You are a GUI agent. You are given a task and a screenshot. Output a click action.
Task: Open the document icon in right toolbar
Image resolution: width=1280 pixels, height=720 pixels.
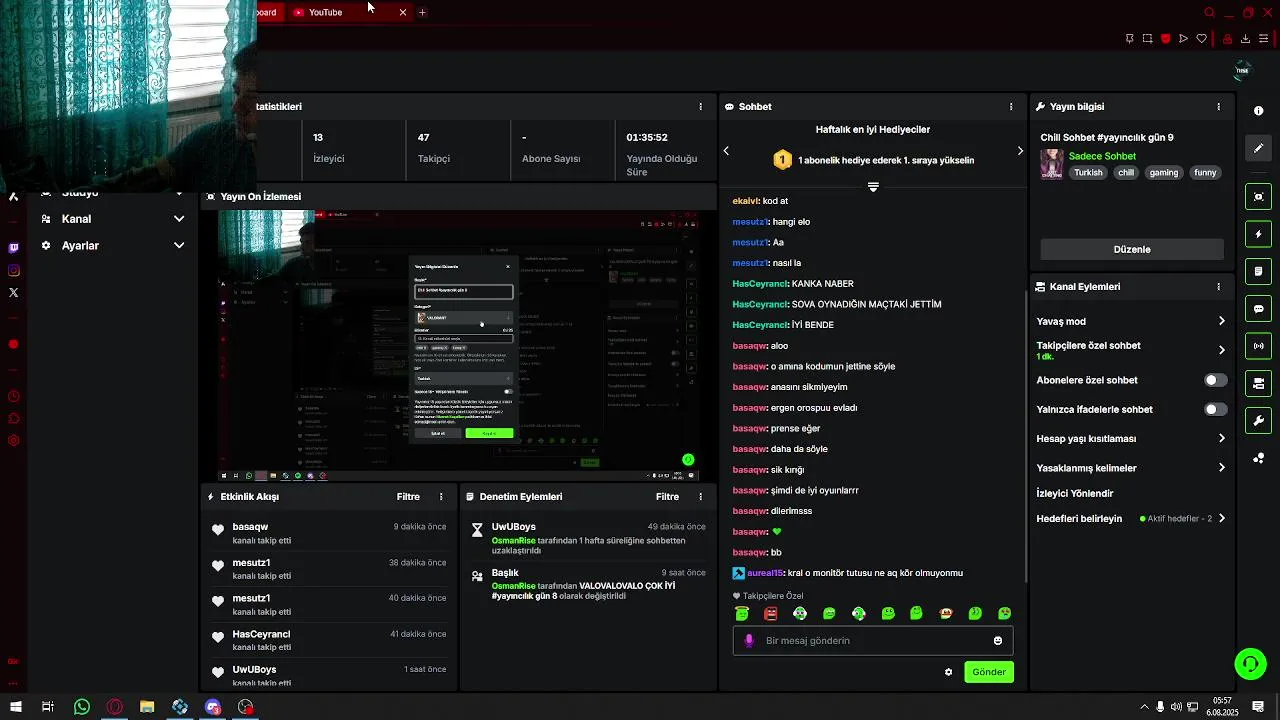pyautogui.click(x=1259, y=271)
